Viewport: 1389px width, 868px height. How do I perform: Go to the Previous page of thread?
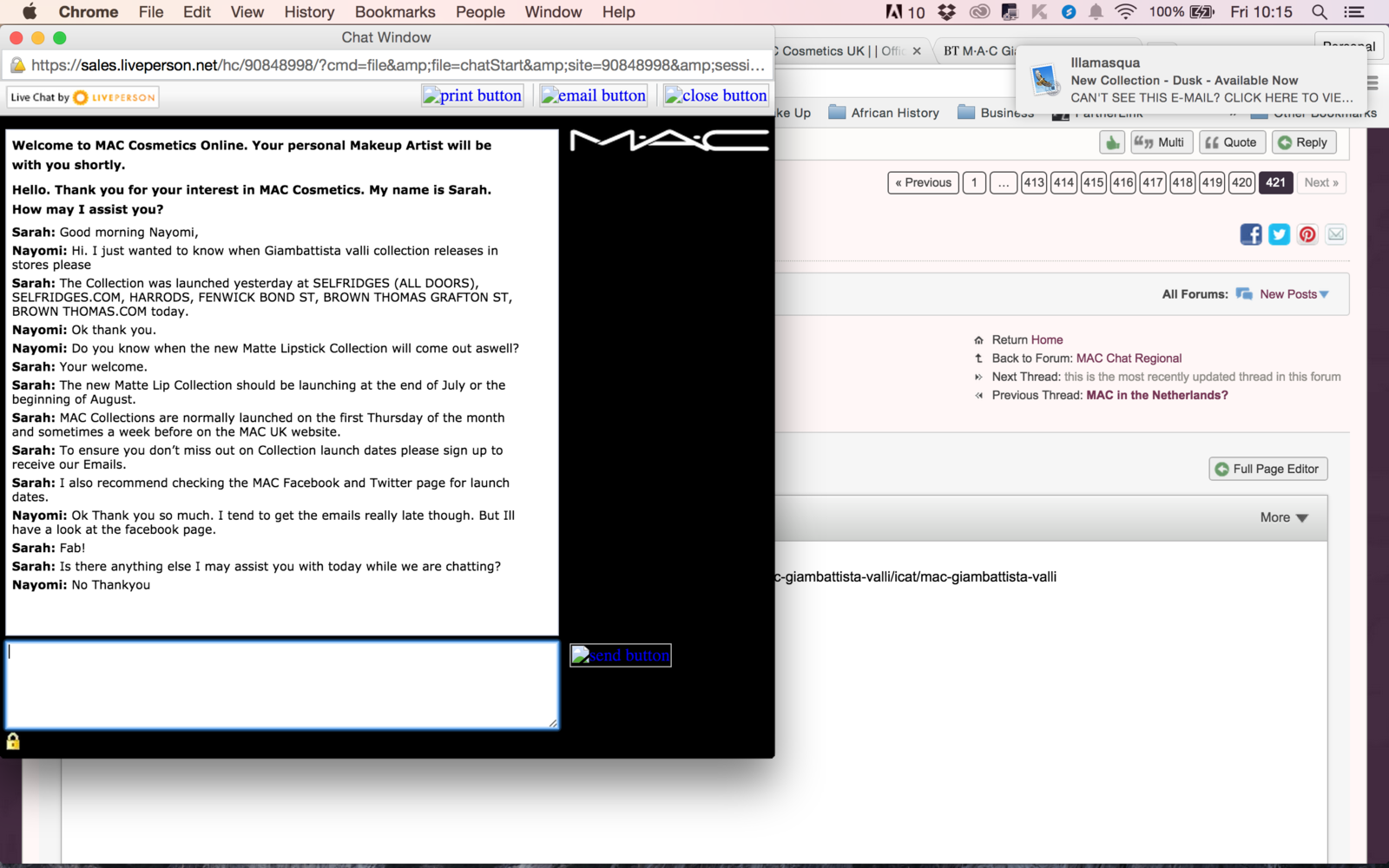pyautogui.click(x=923, y=182)
